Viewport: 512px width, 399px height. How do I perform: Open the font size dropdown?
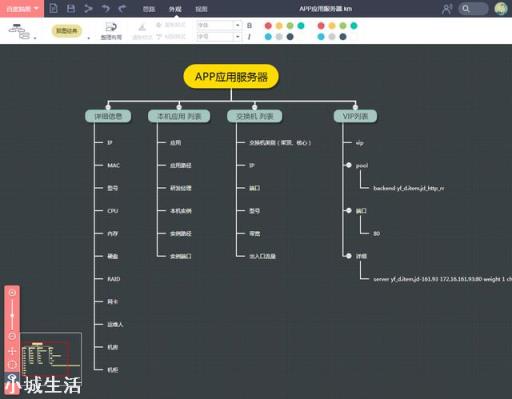[x=219, y=36]
